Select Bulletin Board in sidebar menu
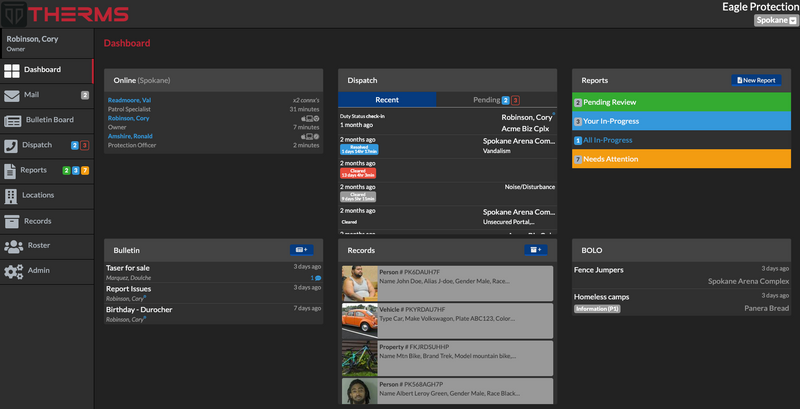Viewport: 800px width, 409px height. [50, 120]
